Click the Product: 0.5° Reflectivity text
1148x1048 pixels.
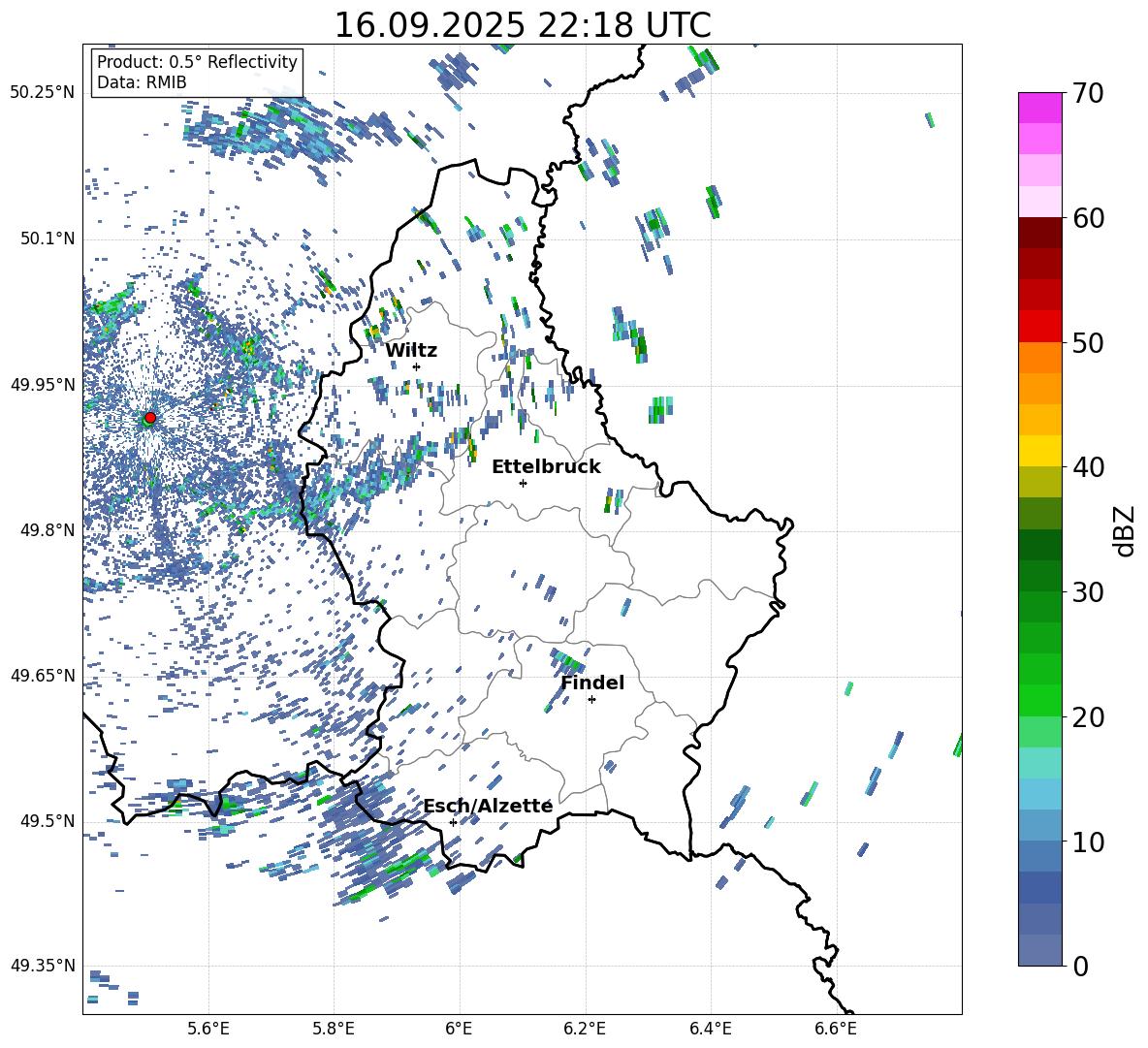pyautogui.click(x=197, y=62)
